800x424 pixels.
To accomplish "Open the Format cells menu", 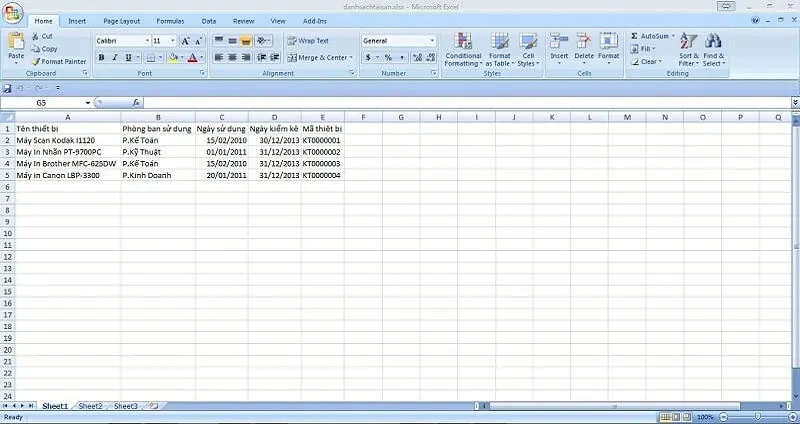I will pyautogui.click(x=609, y=49).
